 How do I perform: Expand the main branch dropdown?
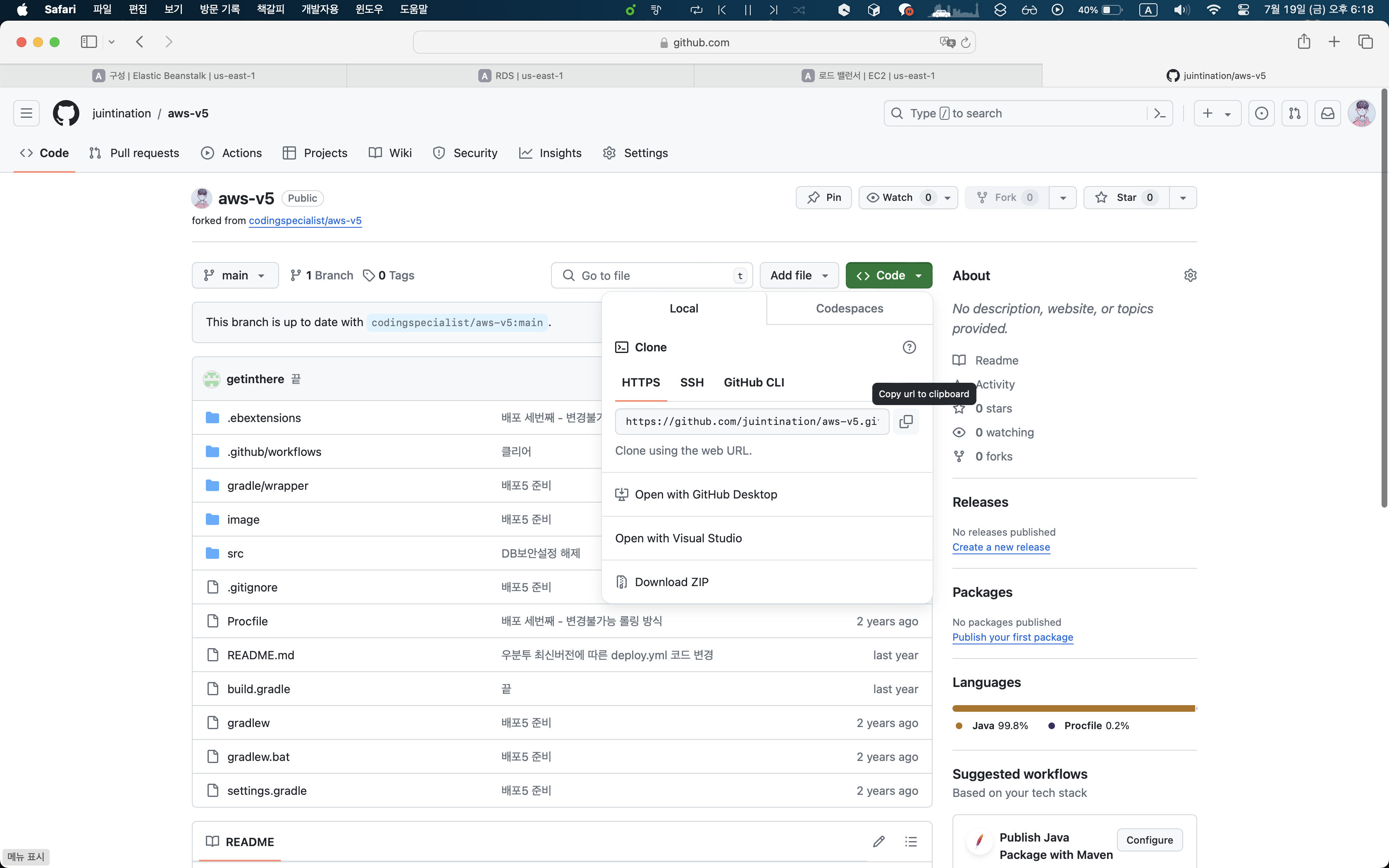point(235,276)
